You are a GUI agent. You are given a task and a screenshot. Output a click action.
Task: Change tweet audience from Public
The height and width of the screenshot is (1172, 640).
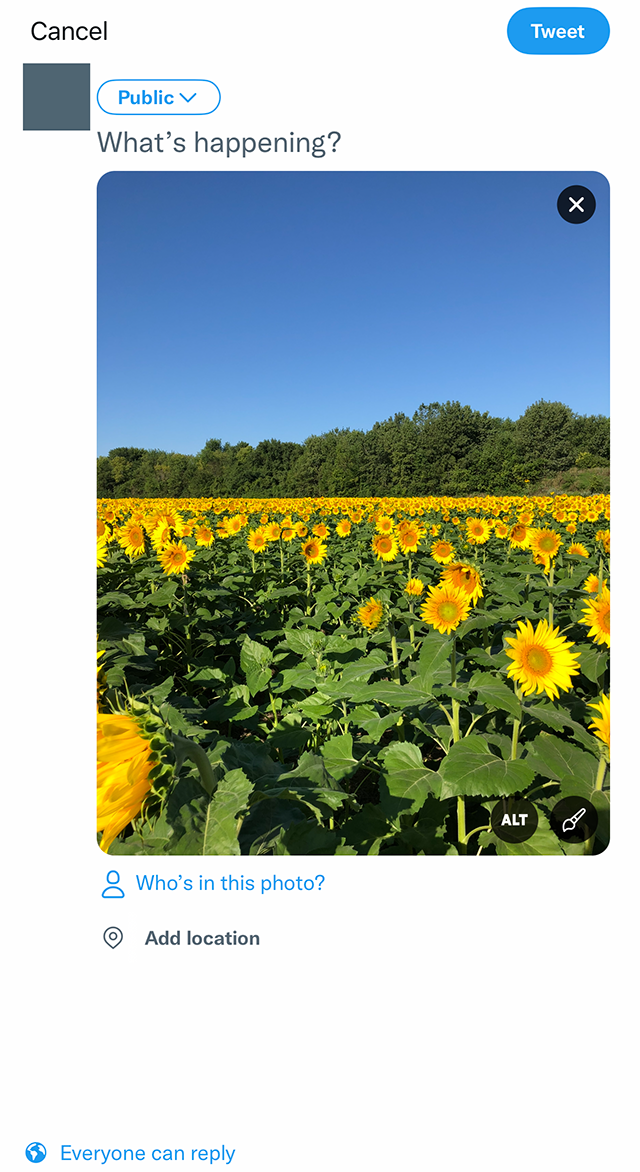pos(158,97)
